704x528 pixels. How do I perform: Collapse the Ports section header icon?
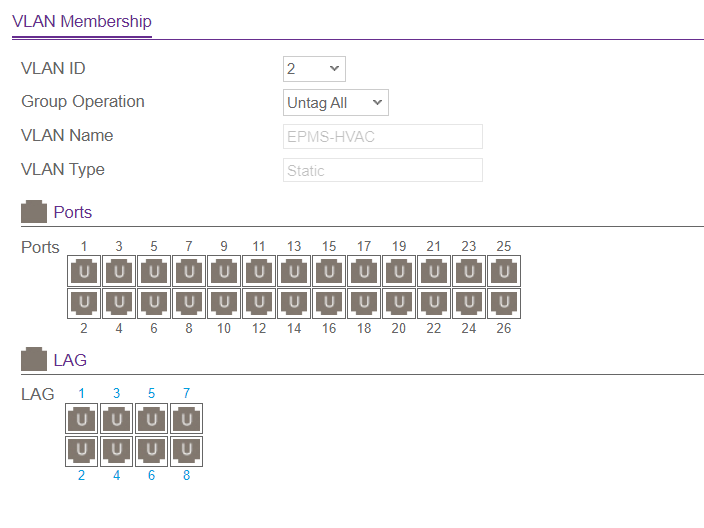(34, 211)
